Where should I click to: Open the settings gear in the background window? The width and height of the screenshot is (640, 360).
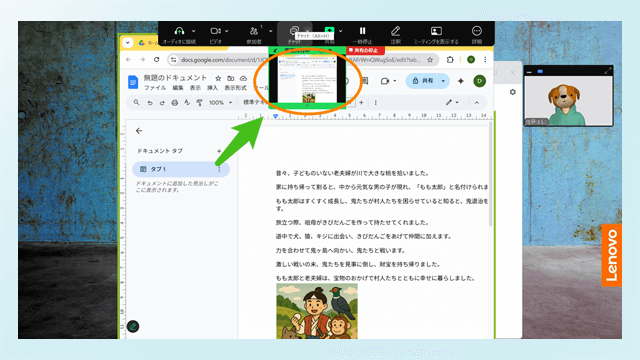point(513,92)
